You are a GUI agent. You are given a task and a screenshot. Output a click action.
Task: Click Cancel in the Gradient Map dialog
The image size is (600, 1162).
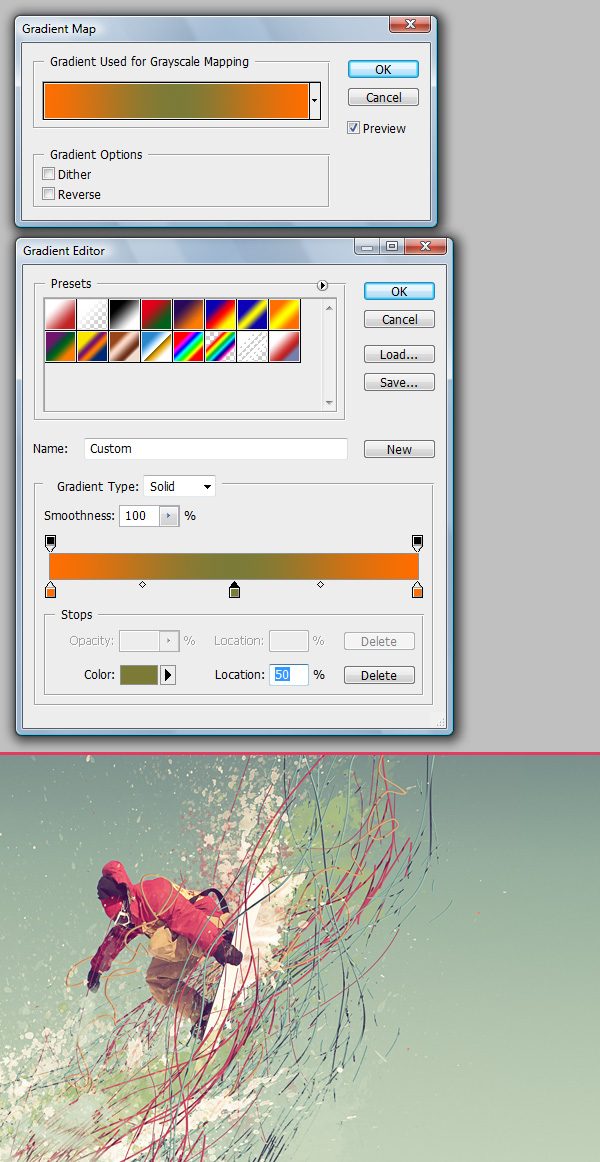point(384,97)
